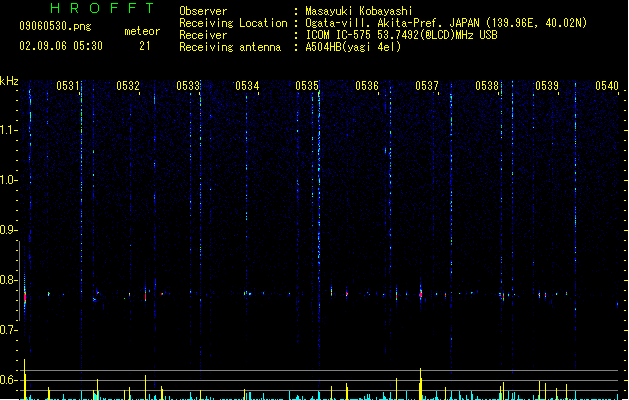This screenshot has width=629, height=400.
Task: Click the 0536 time marker
Action: pyautogui.click(x=367, y=86)
